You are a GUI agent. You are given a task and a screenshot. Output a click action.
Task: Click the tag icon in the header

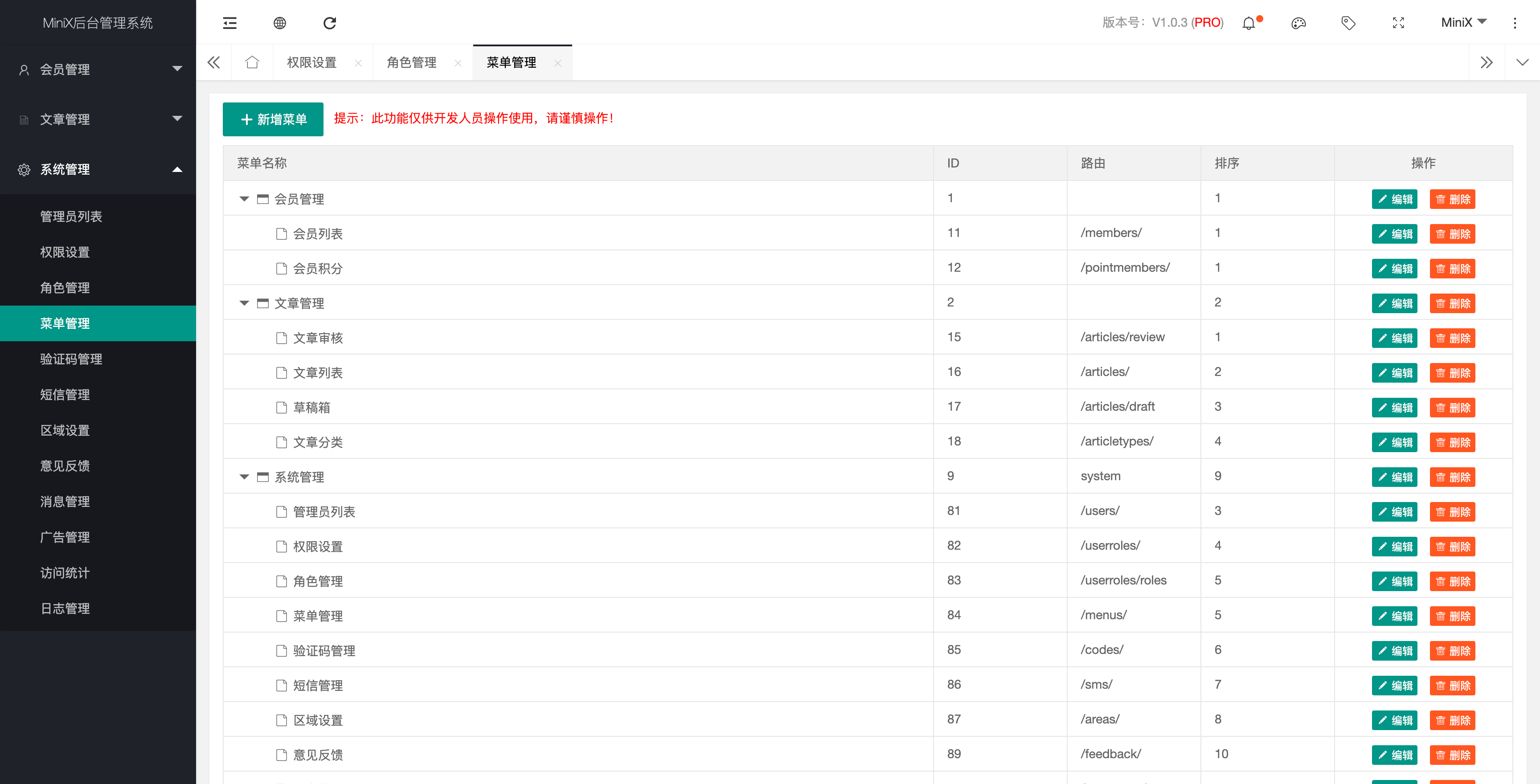1348,23
